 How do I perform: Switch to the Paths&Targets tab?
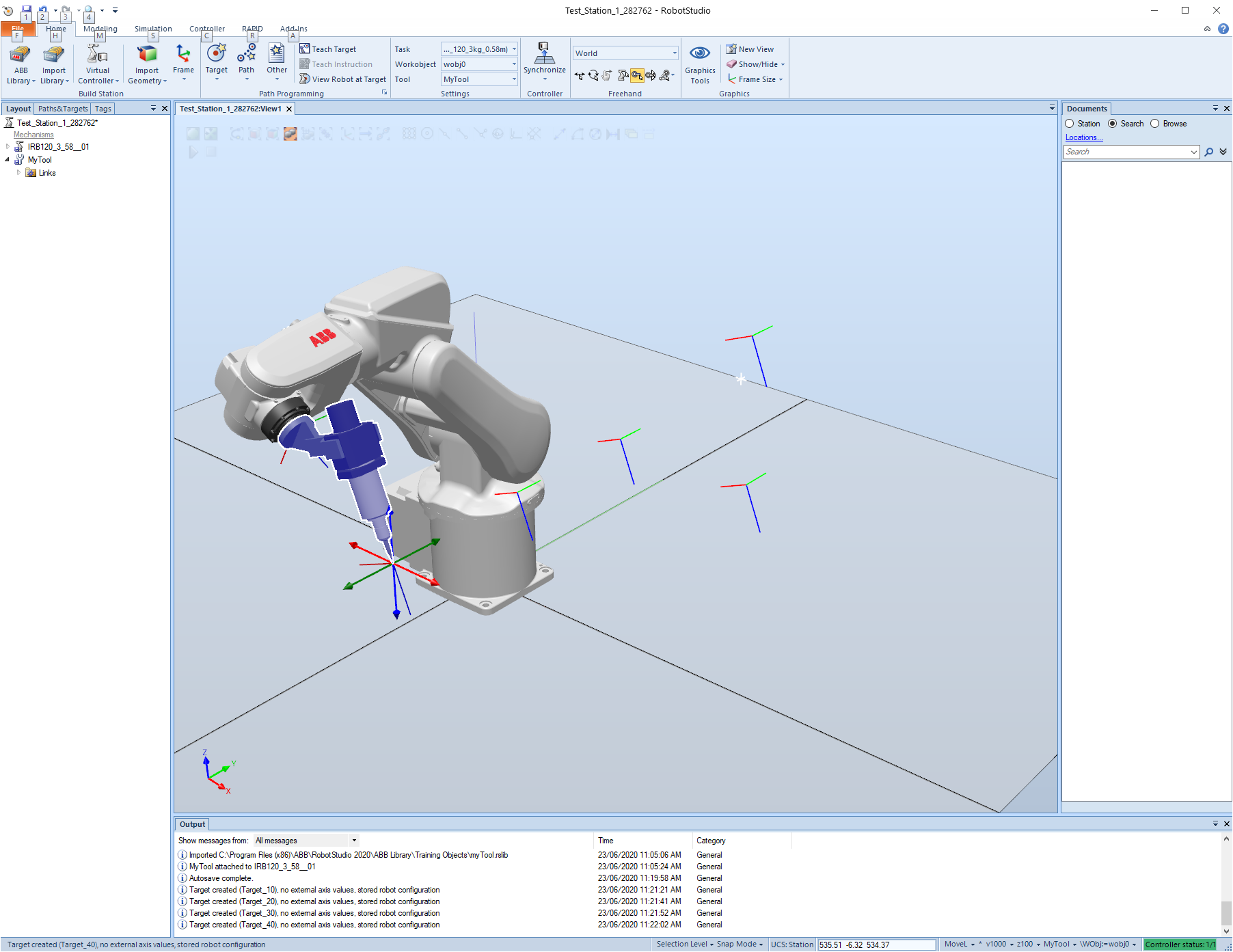coord(63,109)
